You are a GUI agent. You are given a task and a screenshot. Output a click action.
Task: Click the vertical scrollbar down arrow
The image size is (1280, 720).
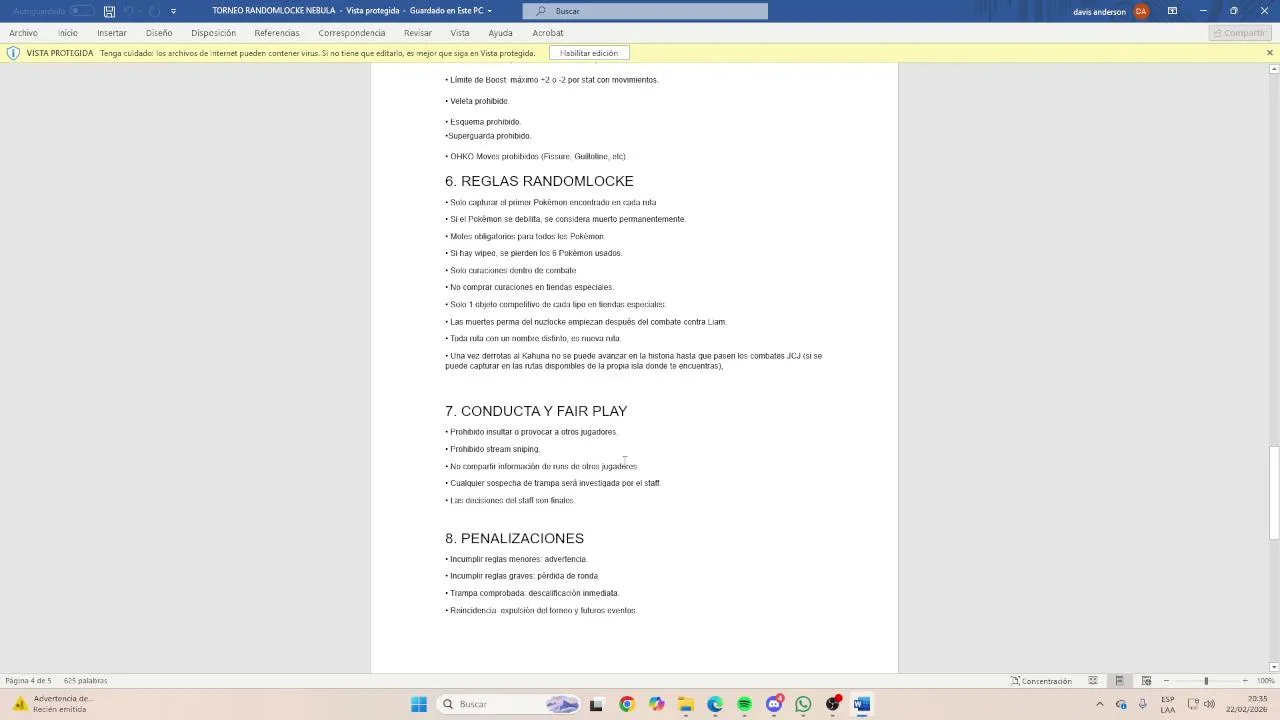tap(1273, 667)
